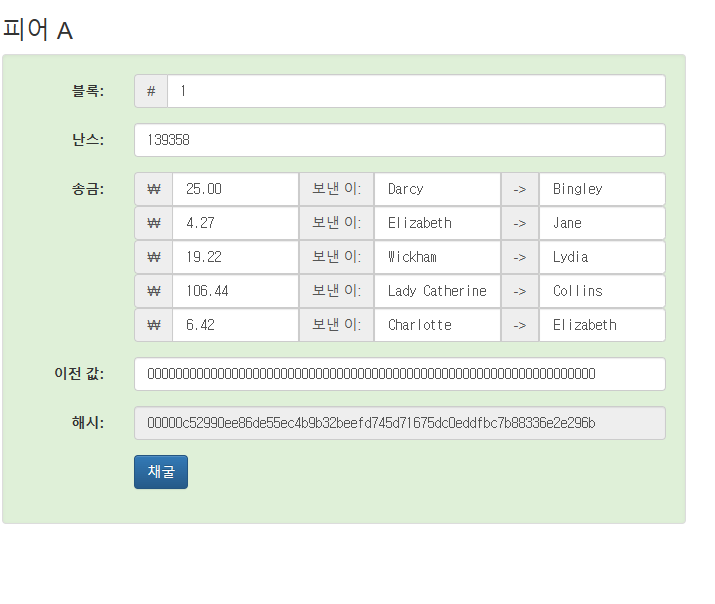Focus the block number field showing 1

pos(416,91)
